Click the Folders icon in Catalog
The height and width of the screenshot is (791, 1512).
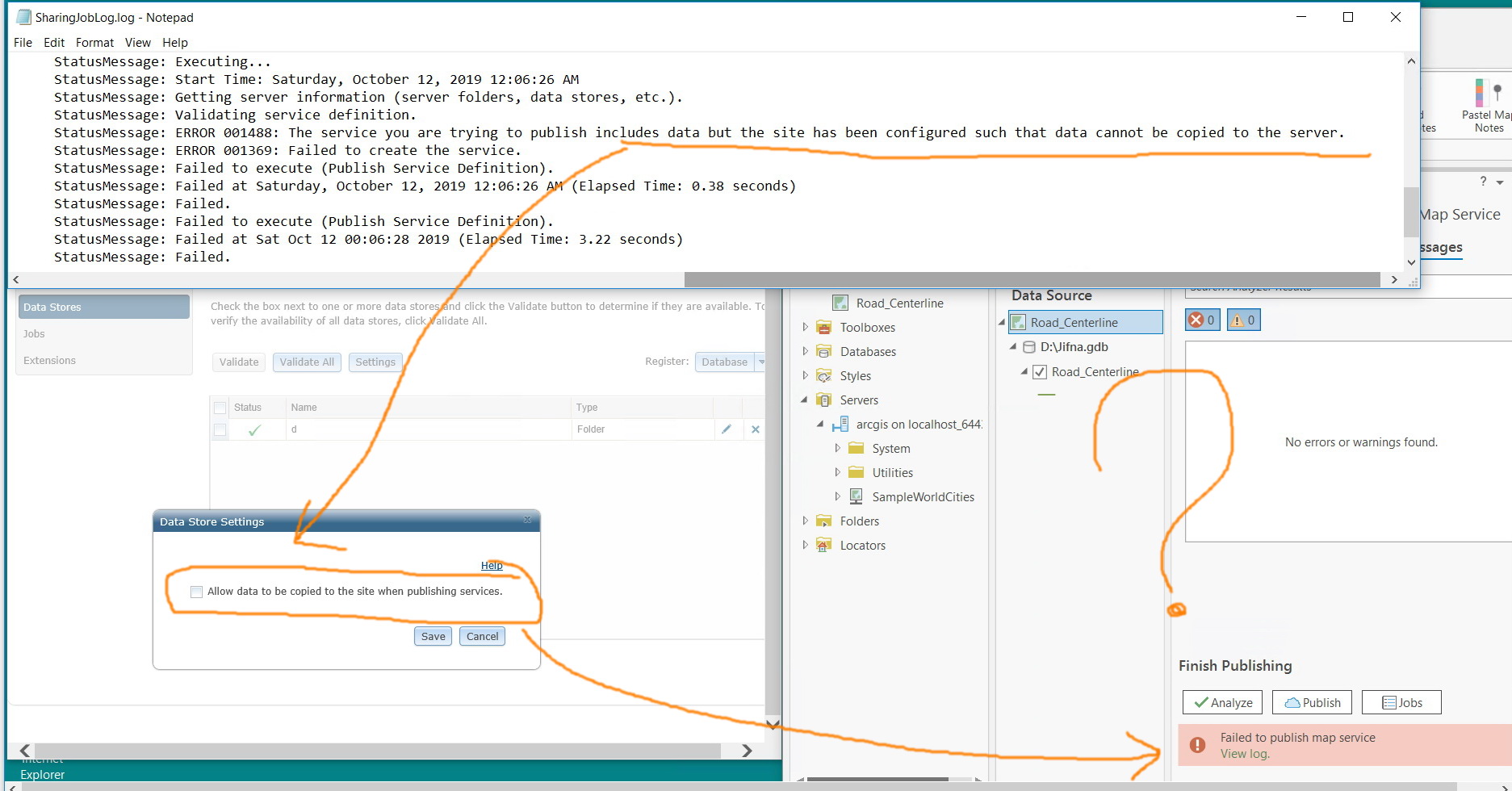824,521
